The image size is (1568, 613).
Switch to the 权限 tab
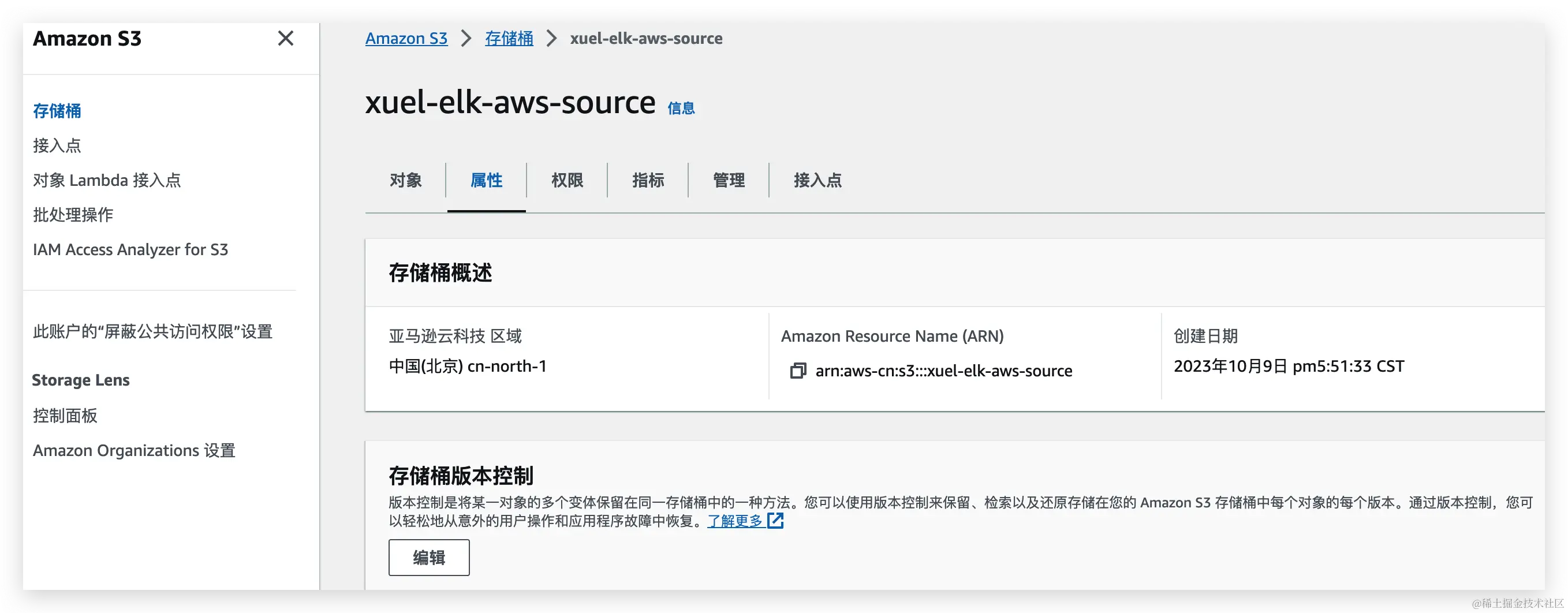point(567,180)
